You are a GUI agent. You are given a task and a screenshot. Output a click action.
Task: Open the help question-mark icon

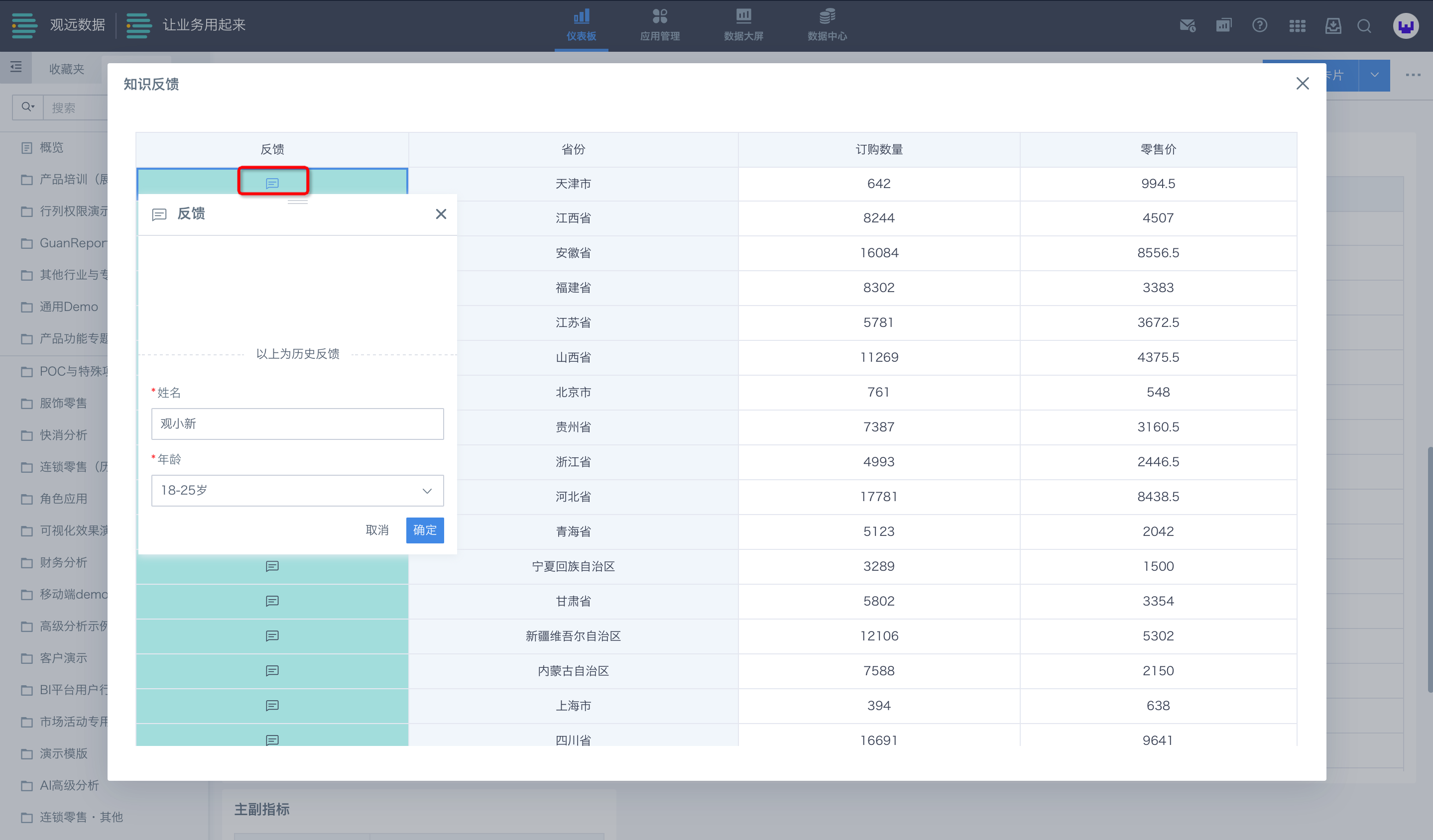[1259, 25]
